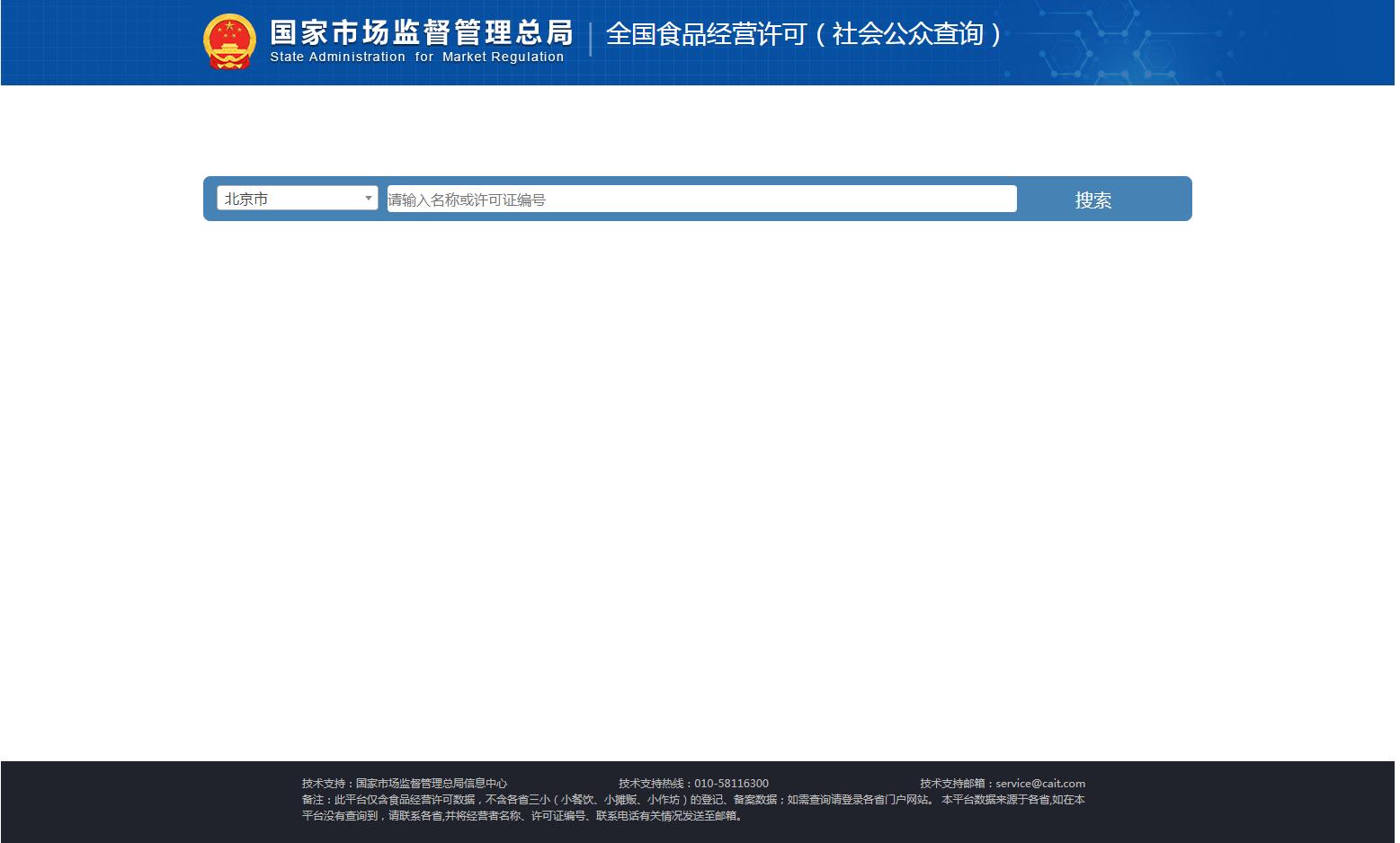
Task: Click the 技术支持邮箱 email label
Action: [956, 783]
